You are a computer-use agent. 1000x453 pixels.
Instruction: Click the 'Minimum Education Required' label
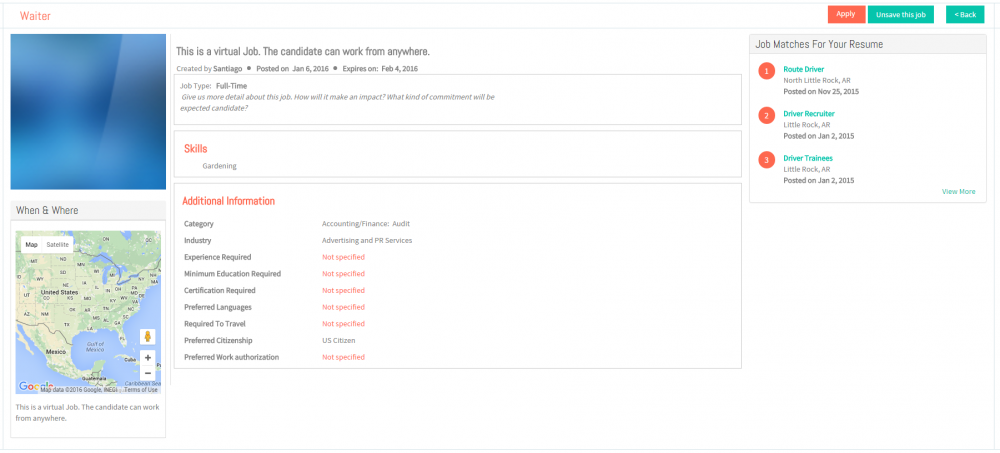[233, 274]
